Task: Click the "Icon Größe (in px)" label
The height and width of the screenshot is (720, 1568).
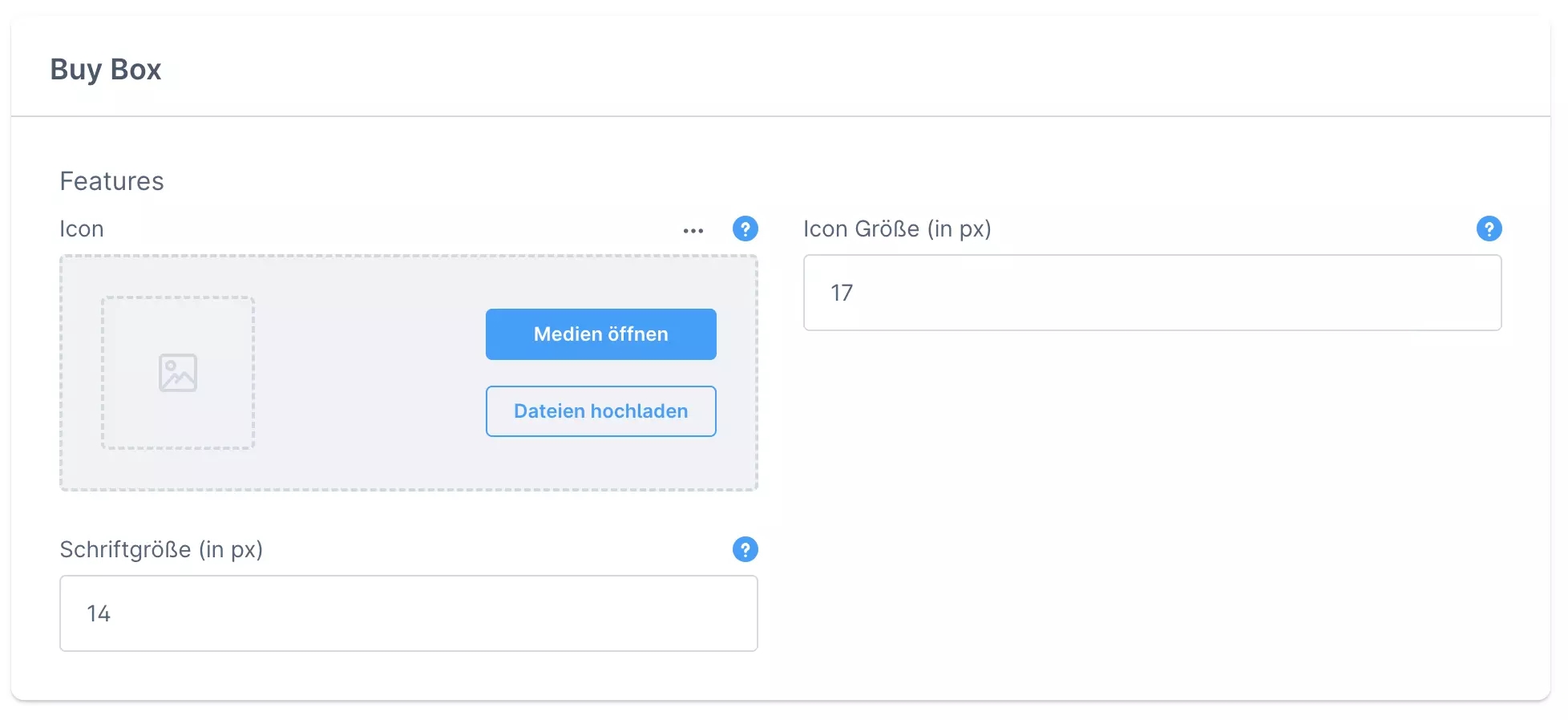Action: (897, 229)
